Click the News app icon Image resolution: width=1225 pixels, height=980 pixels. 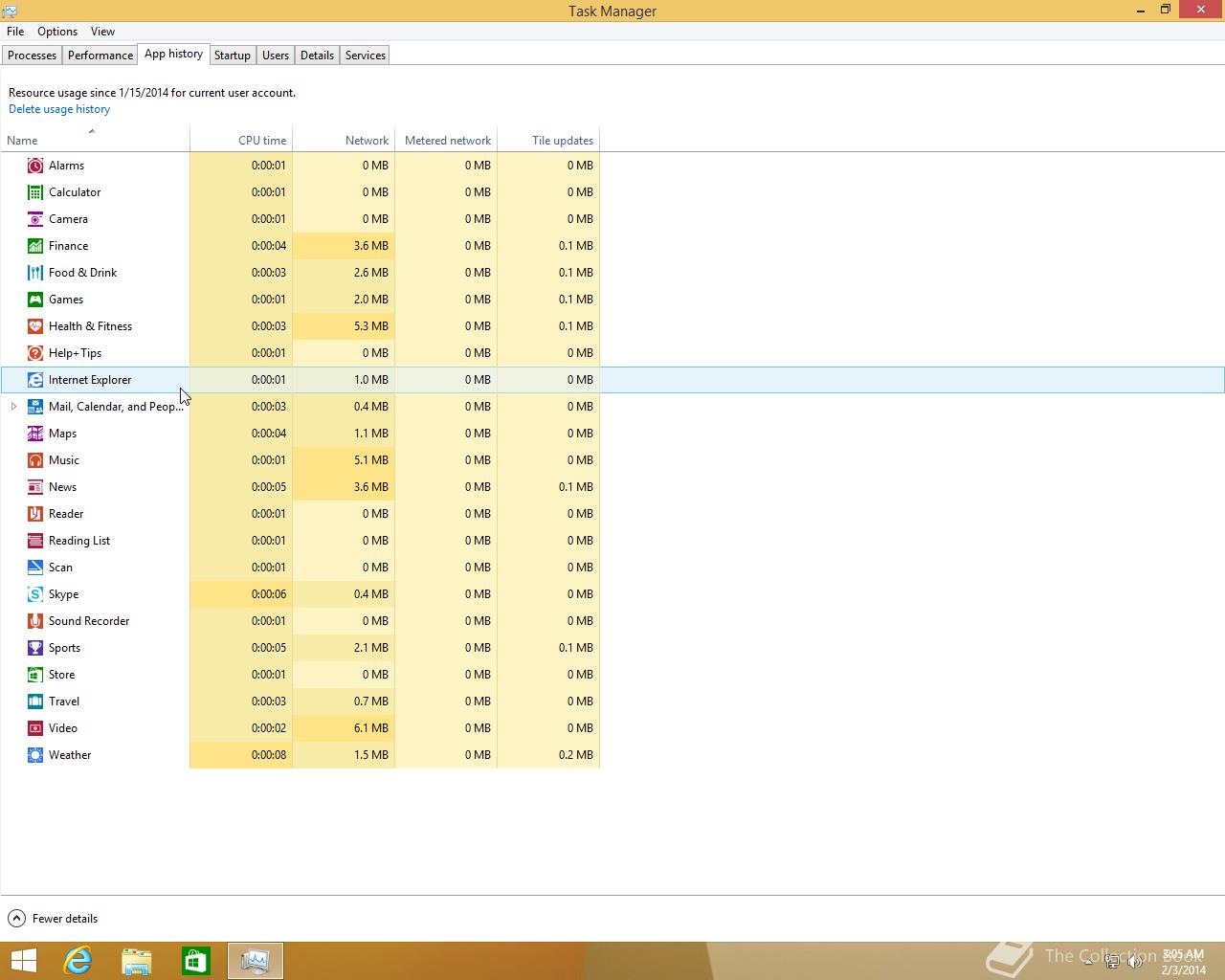point(35,487)
